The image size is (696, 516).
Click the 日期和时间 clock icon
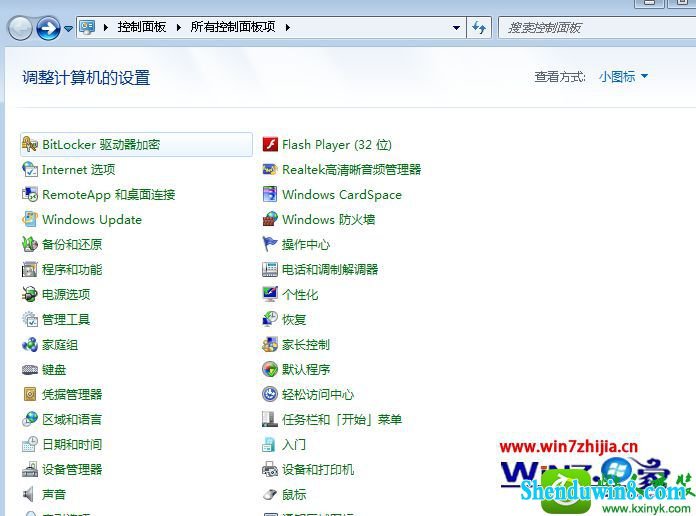pyautogui.click(x=30, y=444)
